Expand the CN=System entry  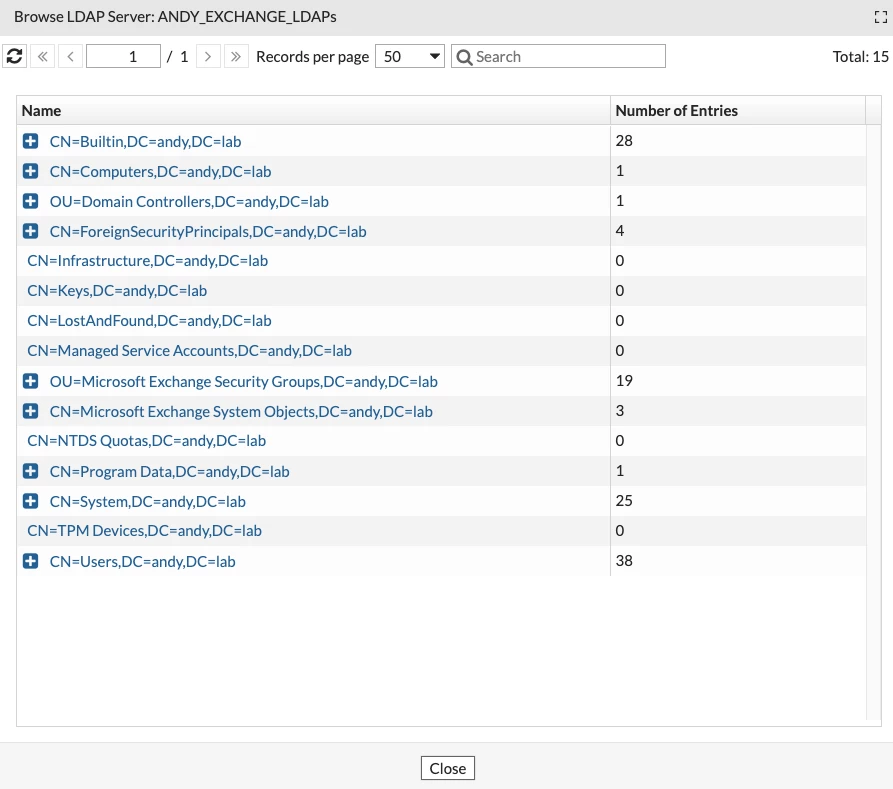coord(31,501)
